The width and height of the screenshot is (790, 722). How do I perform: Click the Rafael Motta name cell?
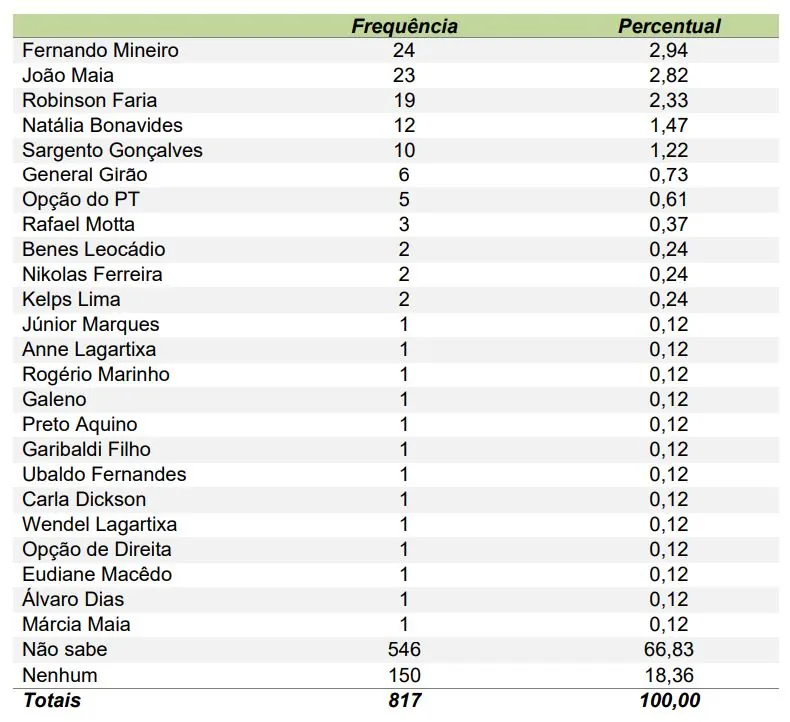point(78,225)
